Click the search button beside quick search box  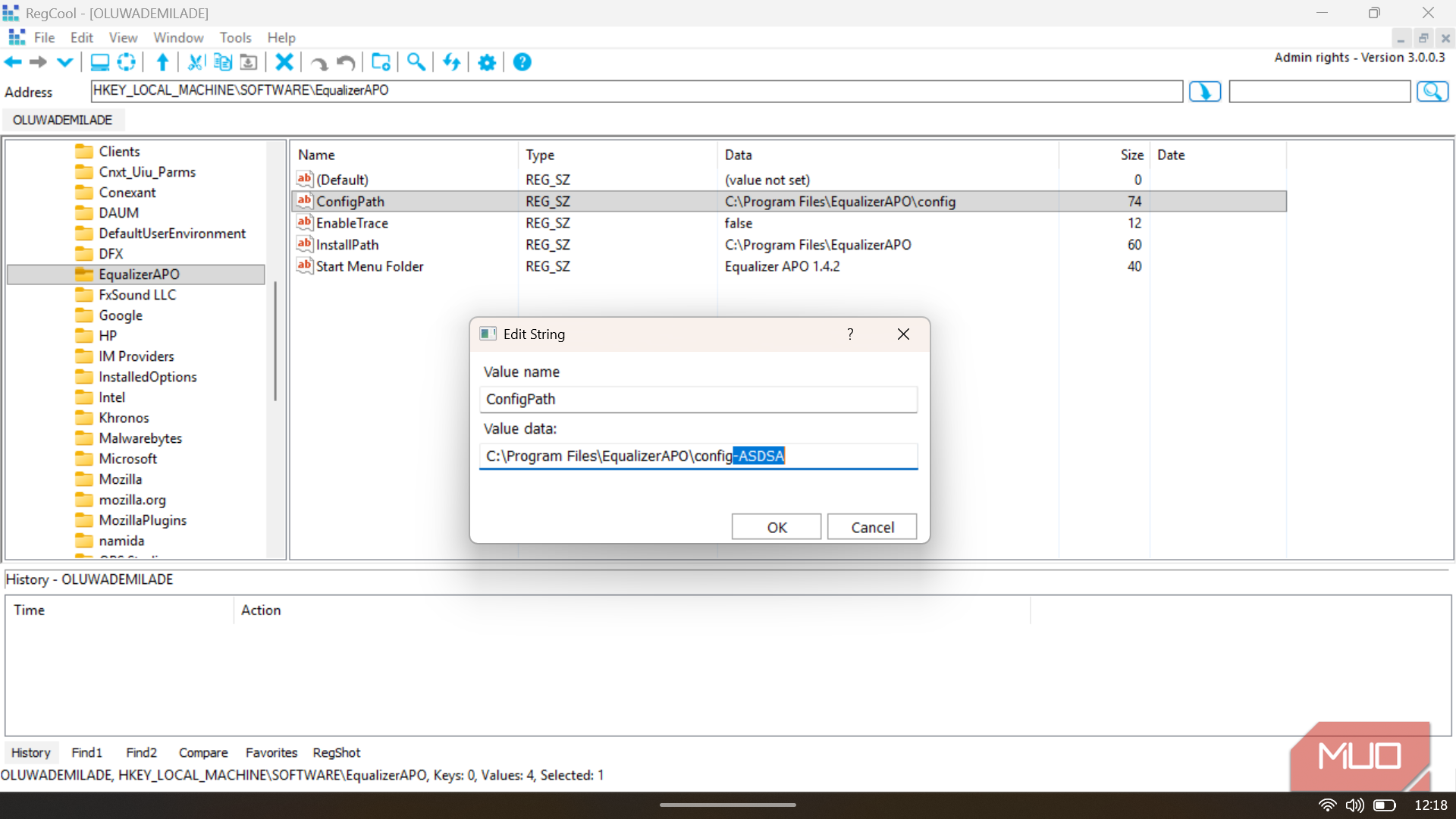pyautogui.click(x=1432, y=92)
